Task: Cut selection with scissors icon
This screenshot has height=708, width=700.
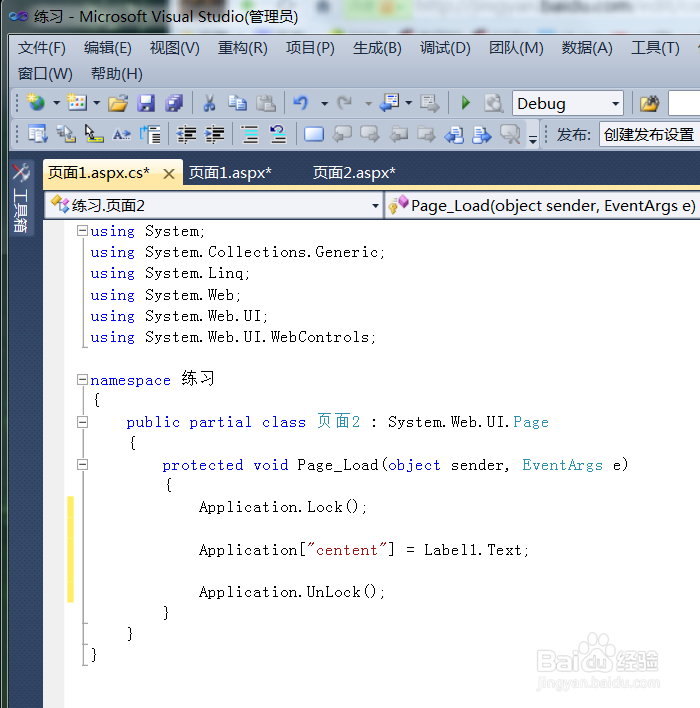Action: [x=209, y=103]
